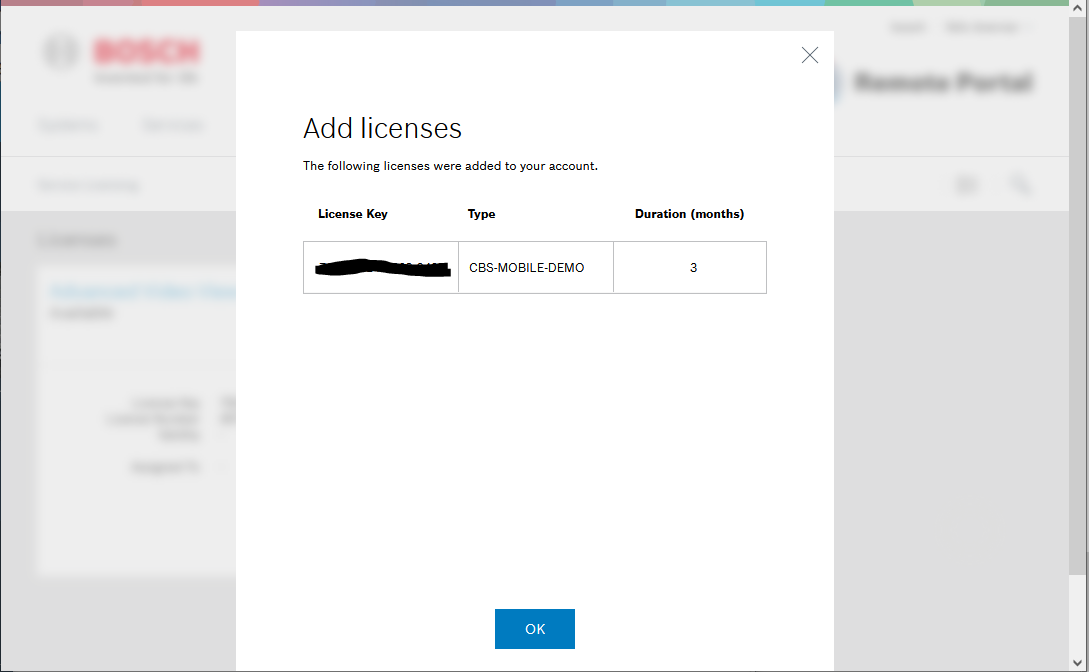
Task: Select the redacted license key cell
Action: tap(381, 268)
